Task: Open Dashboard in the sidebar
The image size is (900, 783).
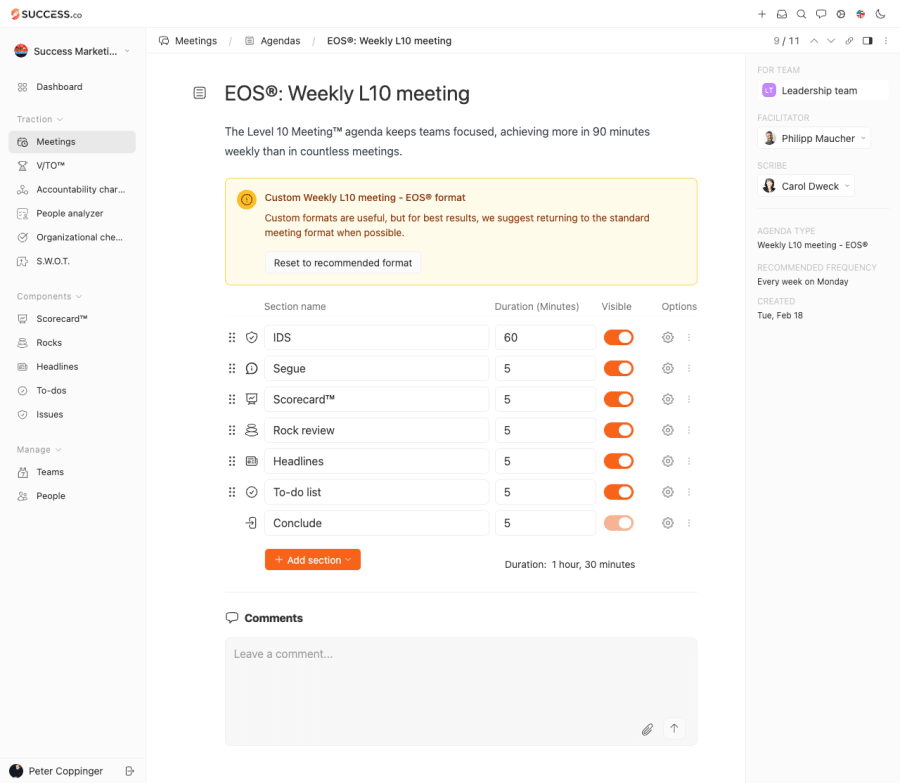Action: coord(72,87)
